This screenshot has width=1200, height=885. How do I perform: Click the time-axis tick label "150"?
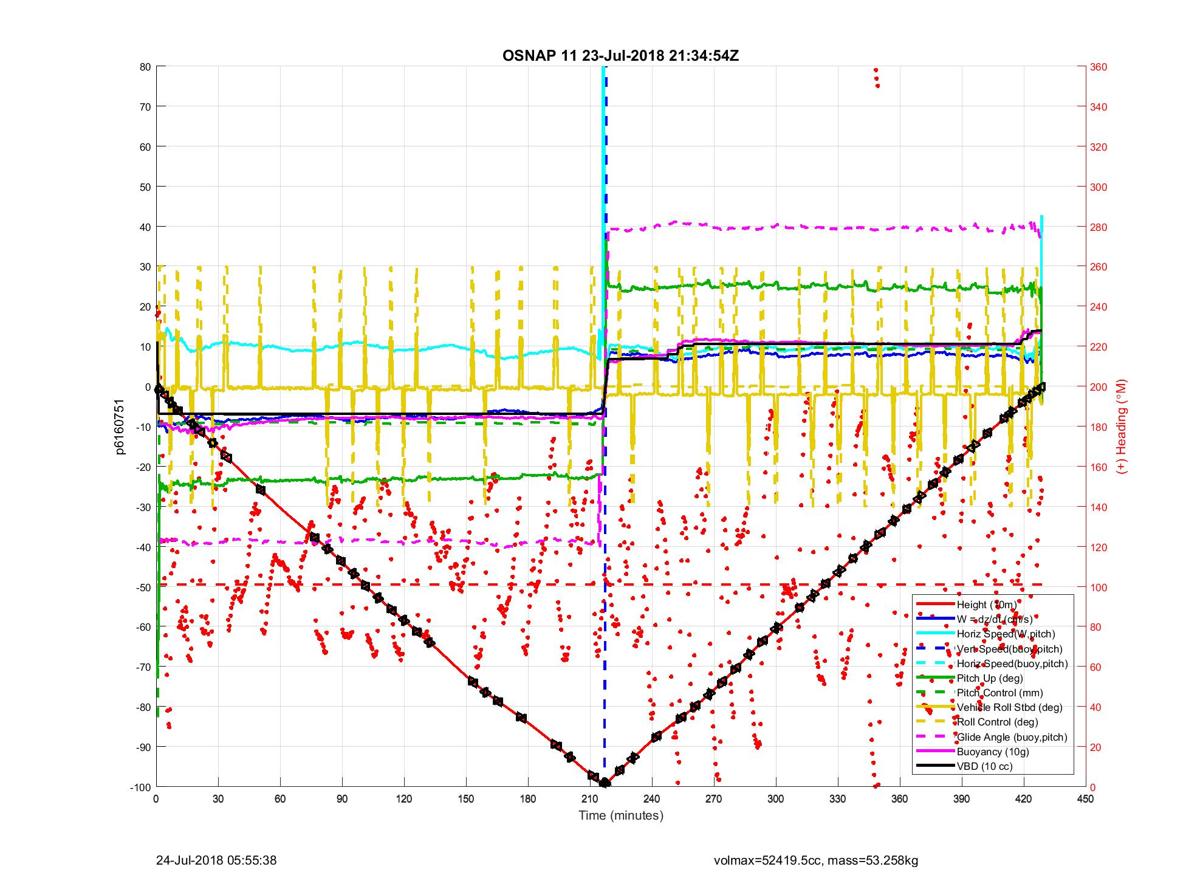point(466,799)
